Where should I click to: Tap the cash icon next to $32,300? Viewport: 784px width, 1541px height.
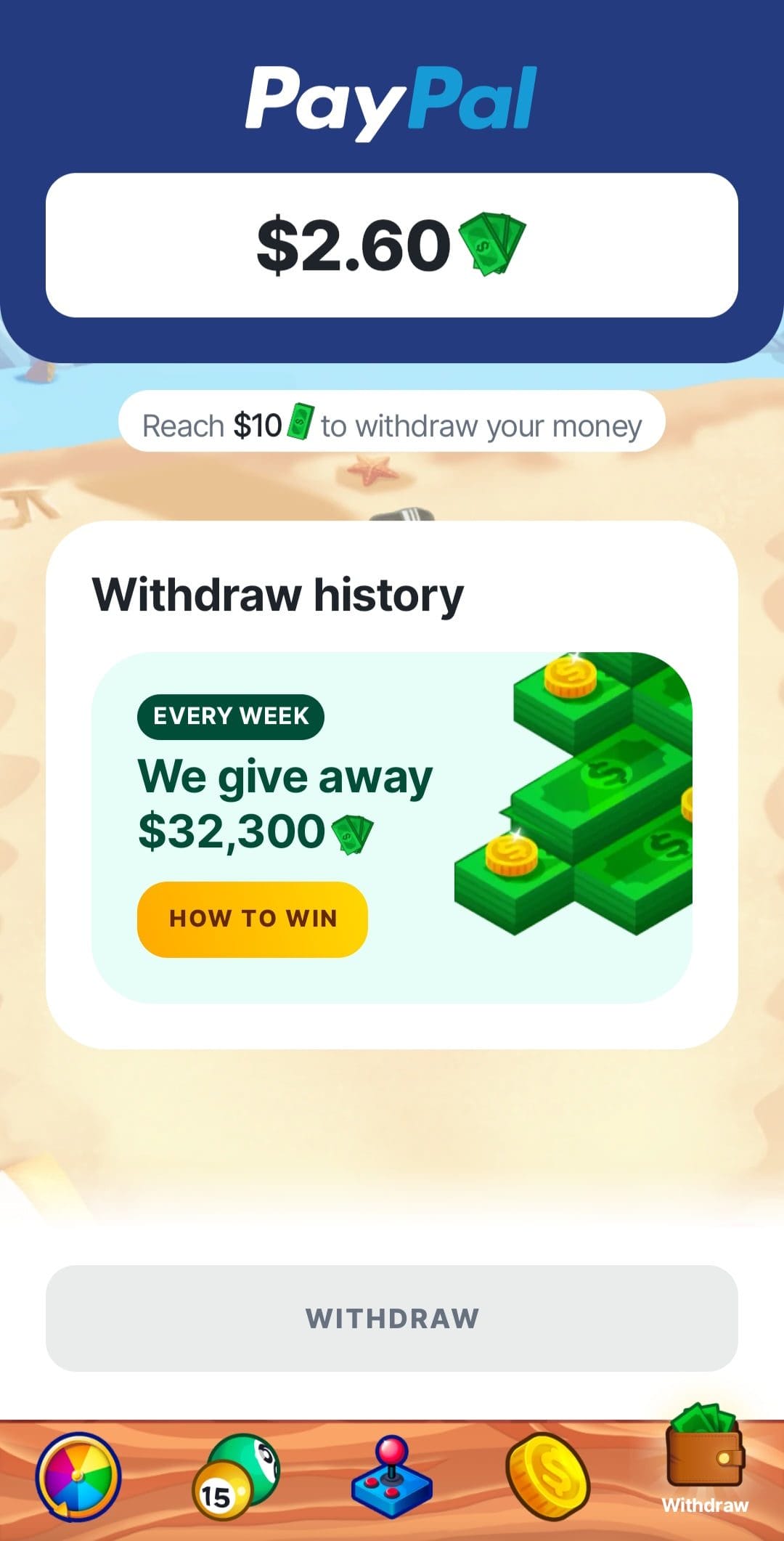click(x=352, y=834)
